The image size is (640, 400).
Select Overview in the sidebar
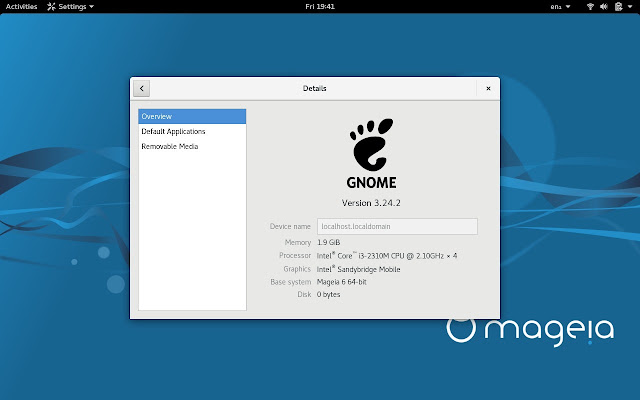click(192, 116)
